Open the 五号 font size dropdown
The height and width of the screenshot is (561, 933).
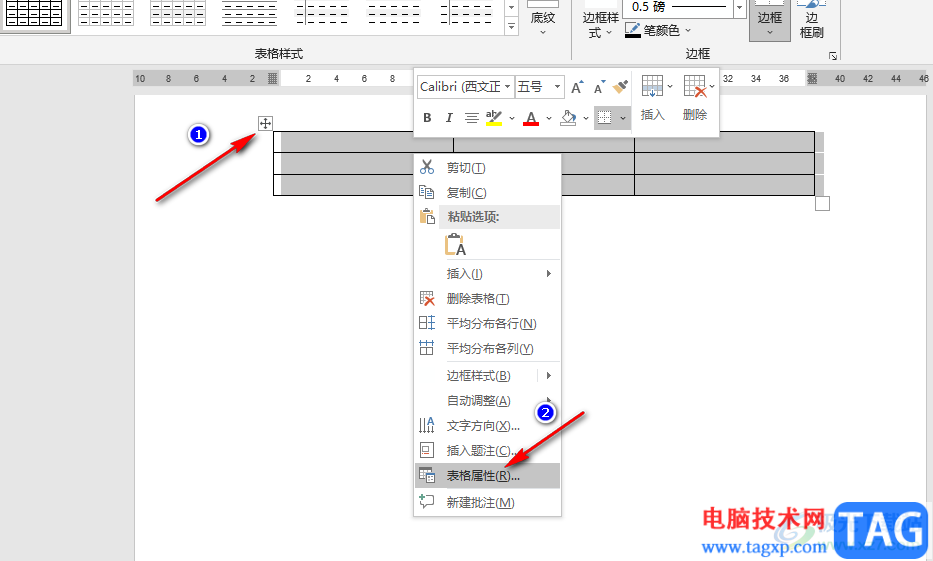point(558,87)
